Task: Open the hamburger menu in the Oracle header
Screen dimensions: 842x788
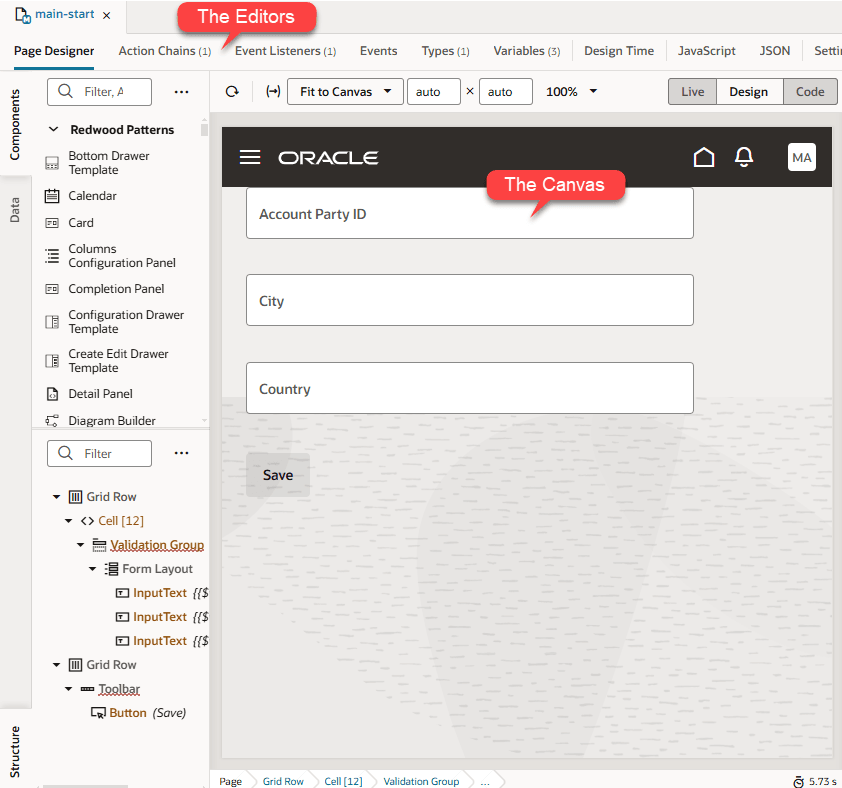Action: pos(250,157)
